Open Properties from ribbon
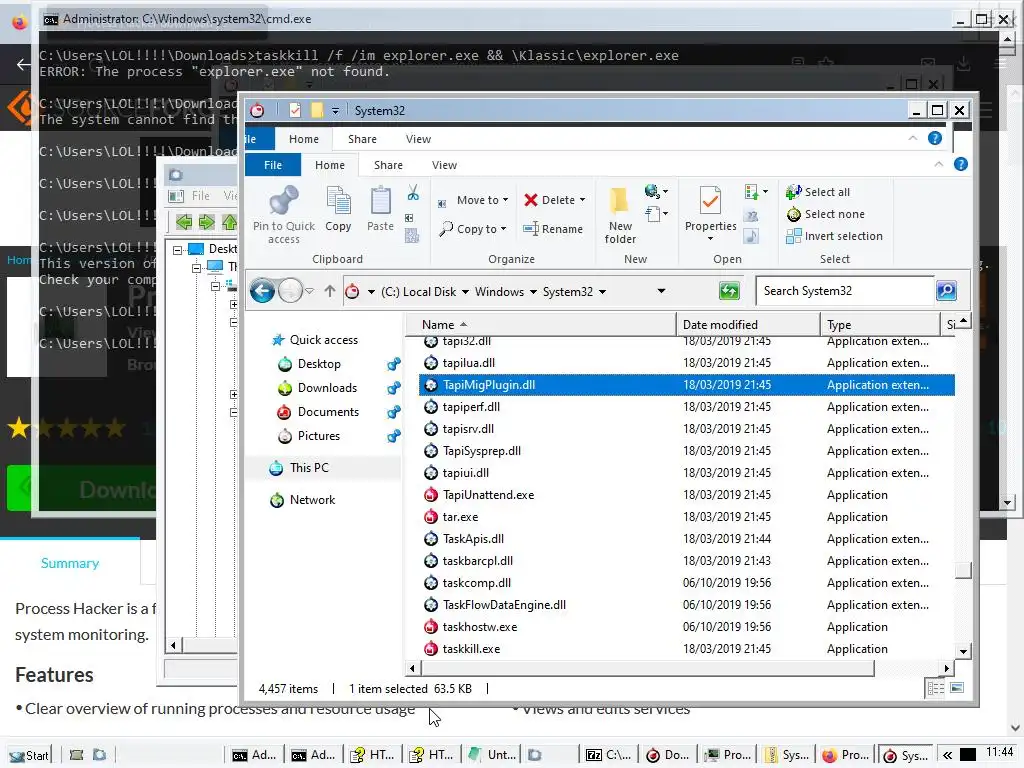1024x768 pixels. [x=711, y=214]
